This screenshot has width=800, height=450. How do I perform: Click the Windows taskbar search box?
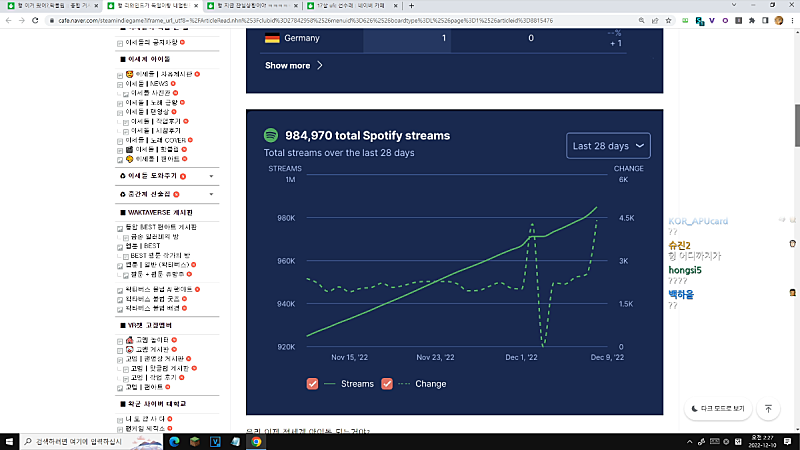91,441
